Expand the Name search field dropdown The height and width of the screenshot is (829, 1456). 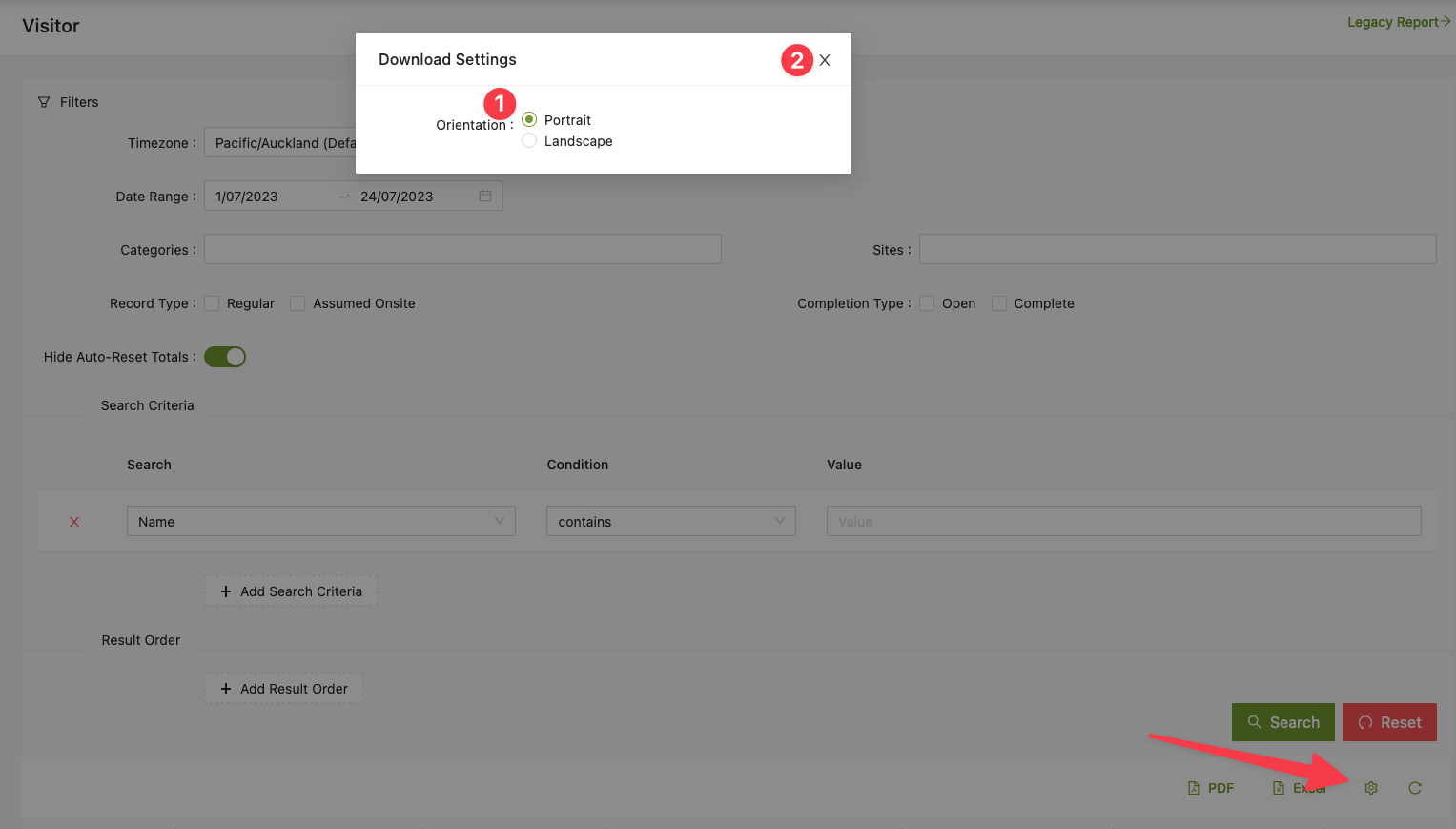coord(320,521)
